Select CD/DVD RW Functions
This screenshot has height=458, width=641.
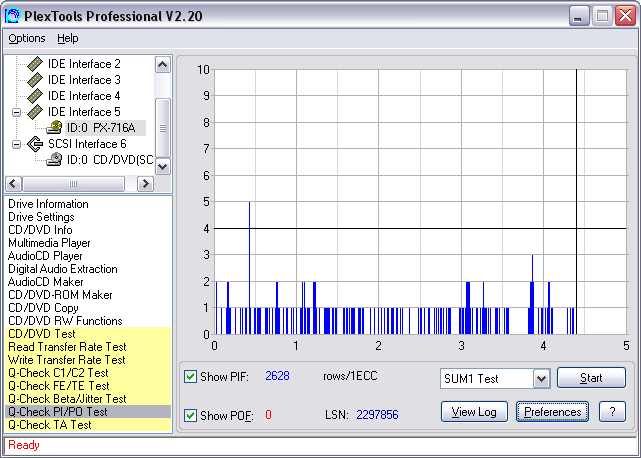(x=65, y=321)
